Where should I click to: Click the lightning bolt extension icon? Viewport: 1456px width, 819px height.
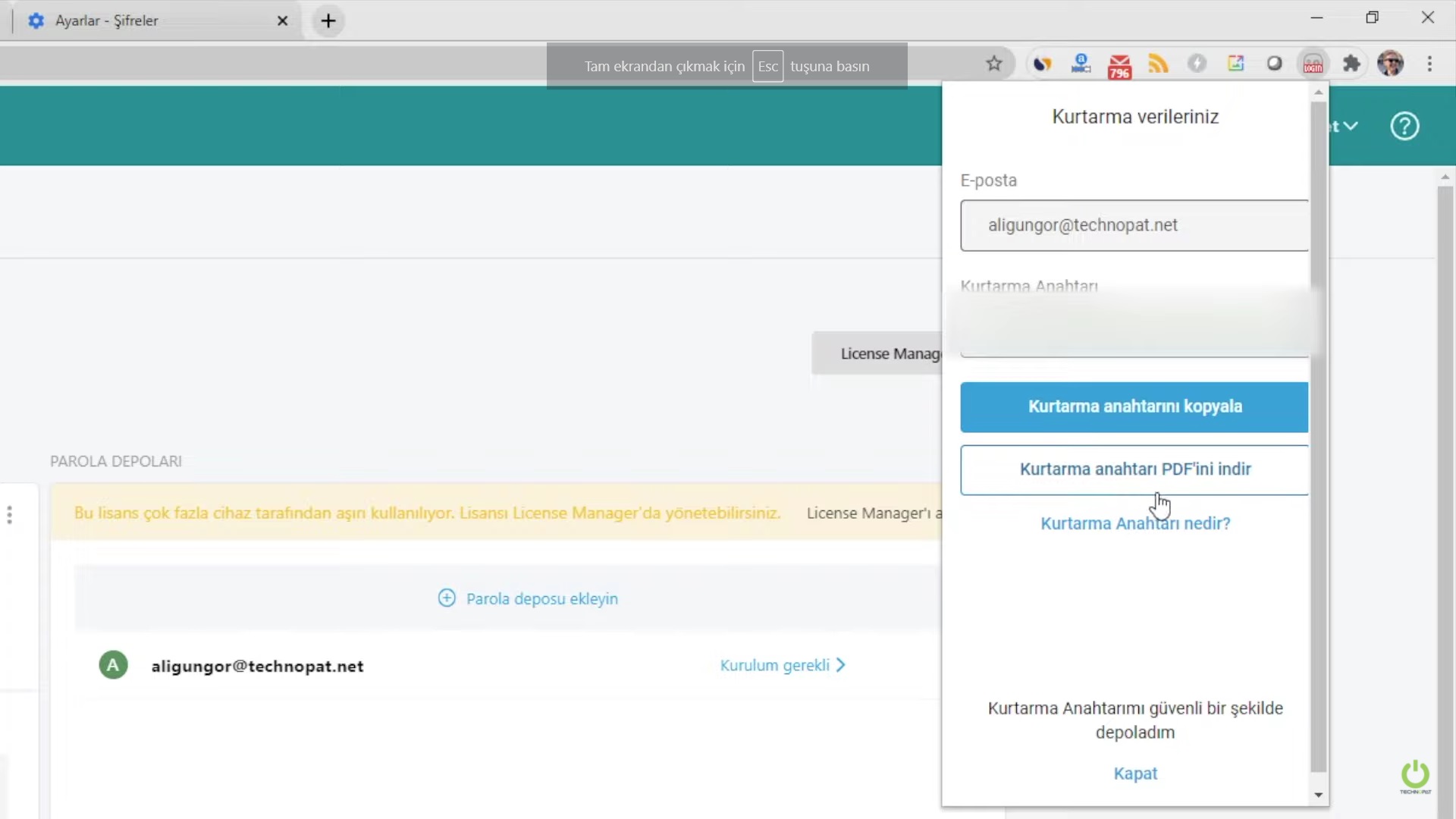1197,64
